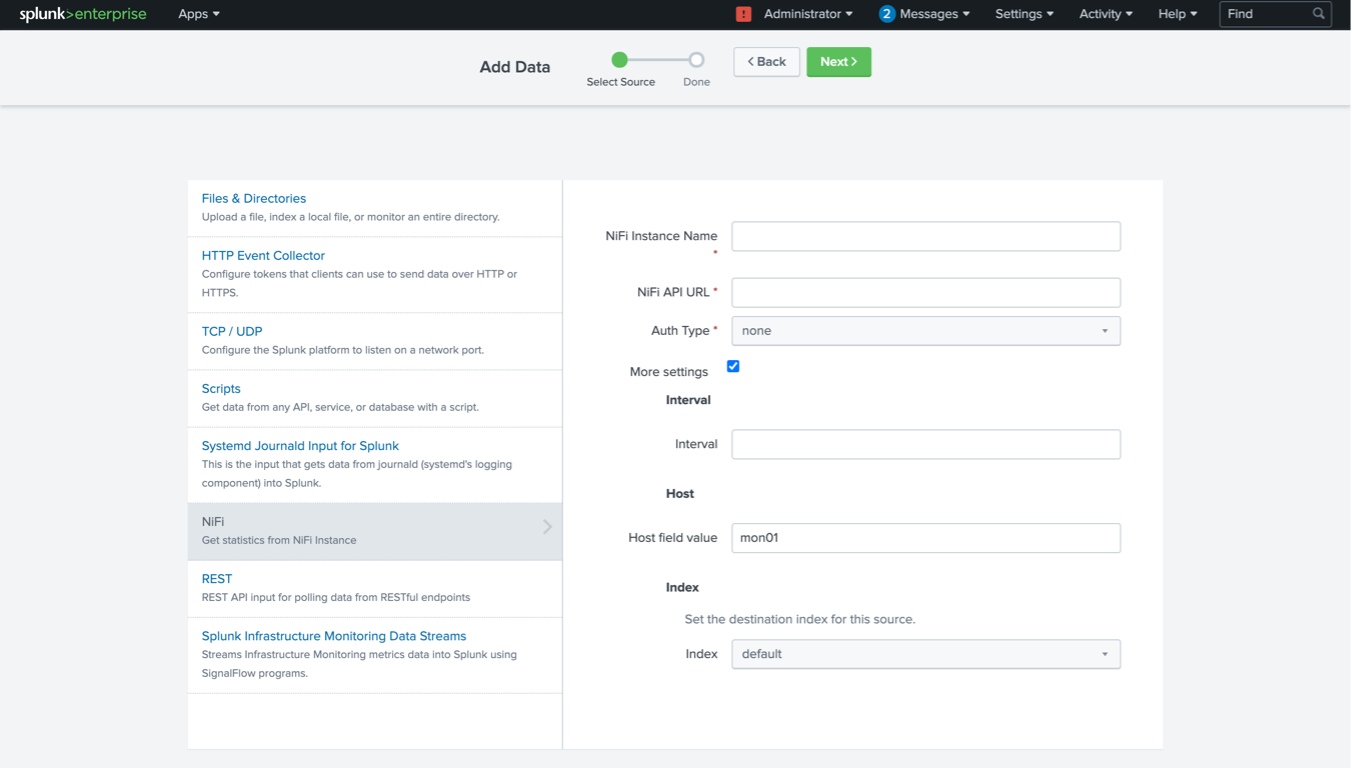The height and width of the screenshot is (770, 1353).
Task: Click the NiFi Instance Name field
Action: coord(926,237)
